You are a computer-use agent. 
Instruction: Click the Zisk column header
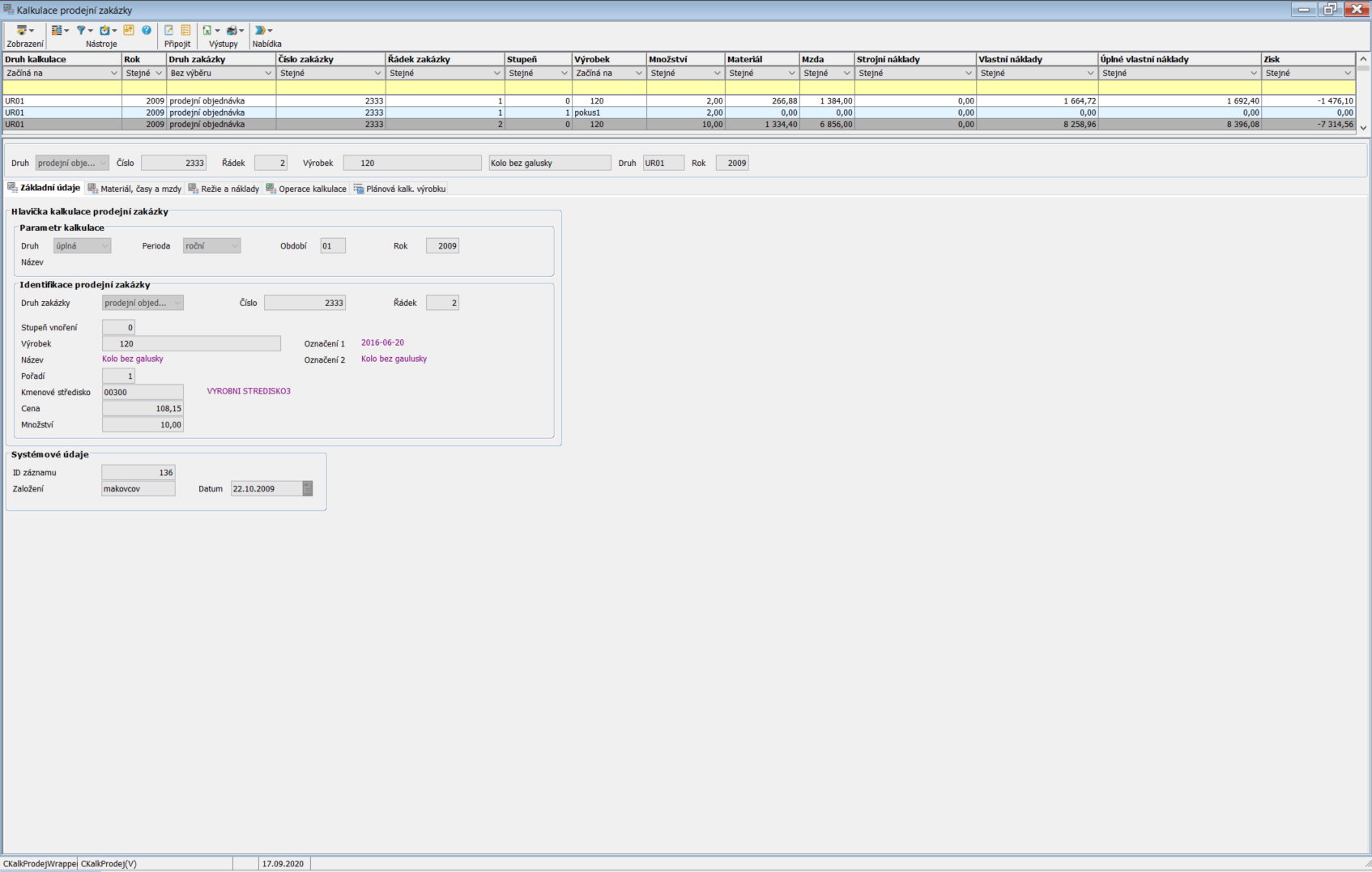1306,59
